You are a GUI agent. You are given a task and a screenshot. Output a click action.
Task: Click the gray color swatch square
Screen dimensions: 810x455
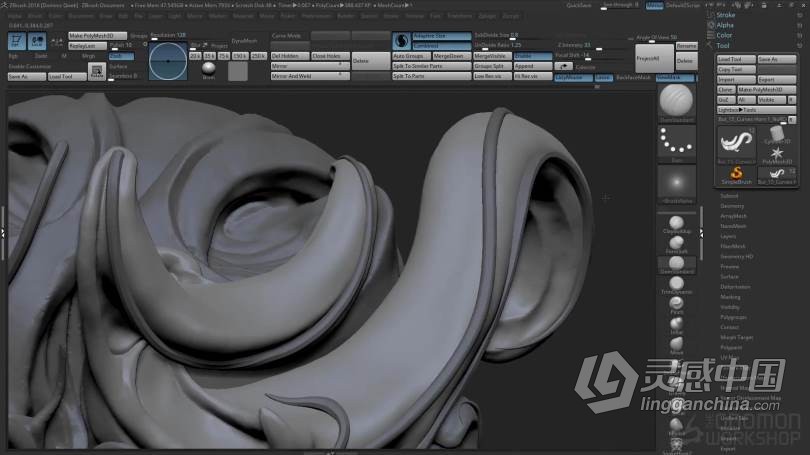click(238, 71)
